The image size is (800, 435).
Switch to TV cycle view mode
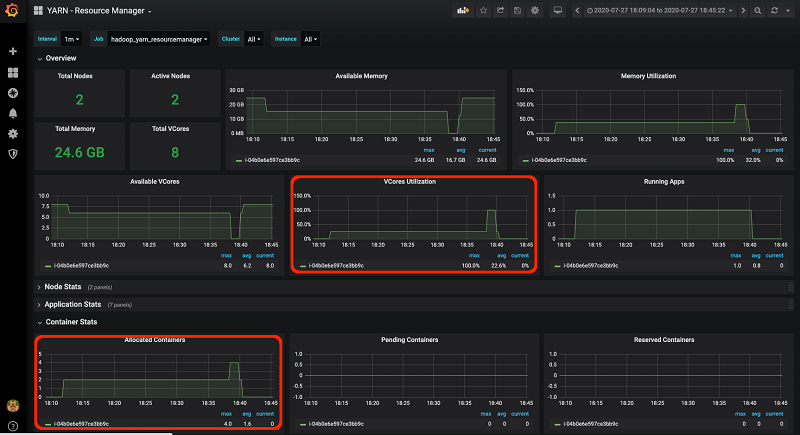(x=558, y=10)
